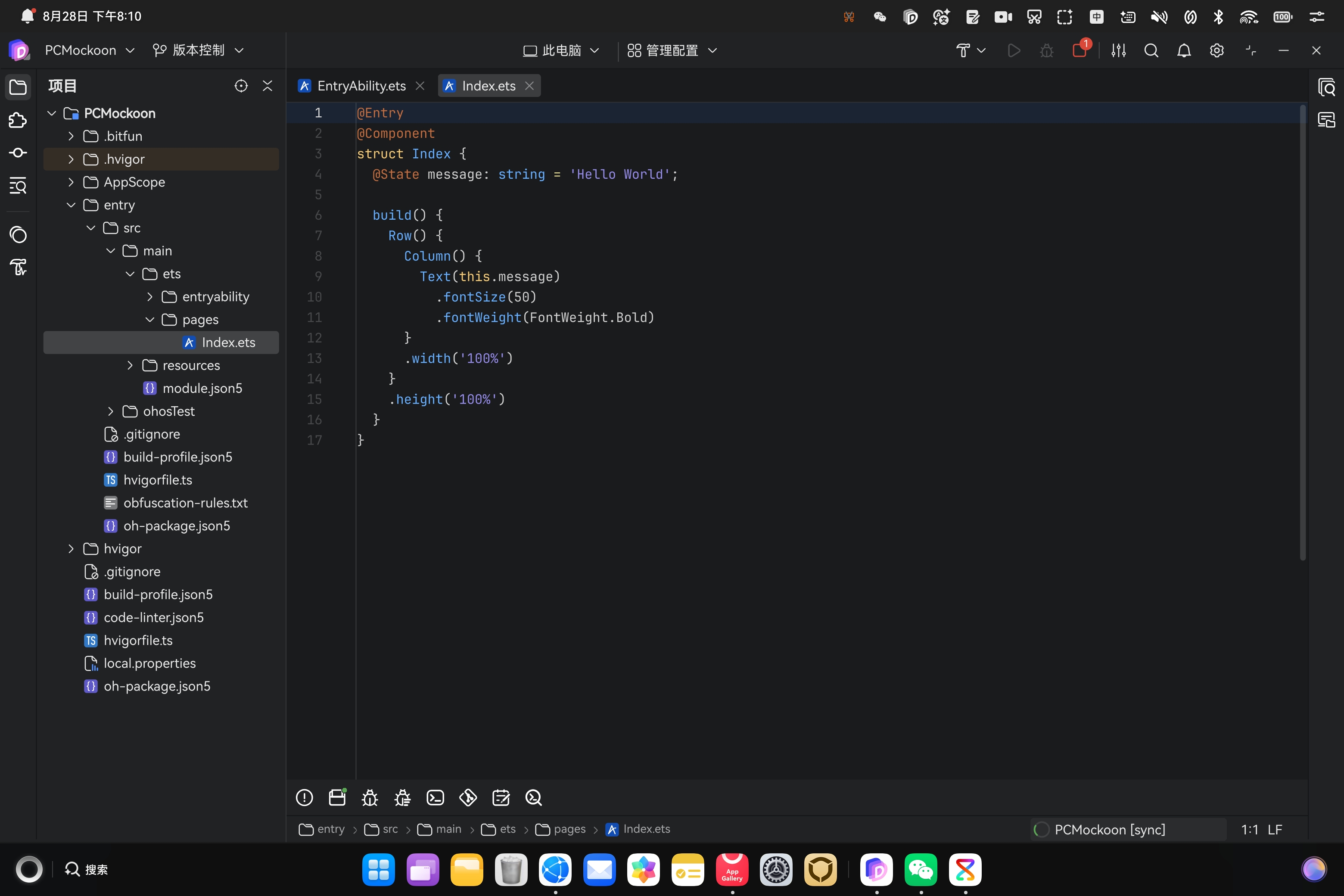Screen dimensions: 1344x896
Task: Click the Run play button
Action: pyautogui.click(x=1014, y=50)
